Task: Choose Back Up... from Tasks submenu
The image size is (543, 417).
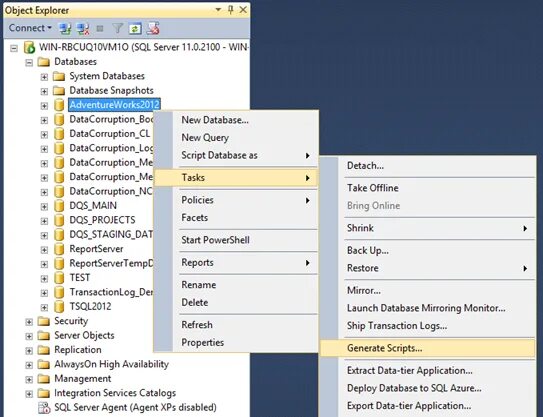Action: pos(427,250)
